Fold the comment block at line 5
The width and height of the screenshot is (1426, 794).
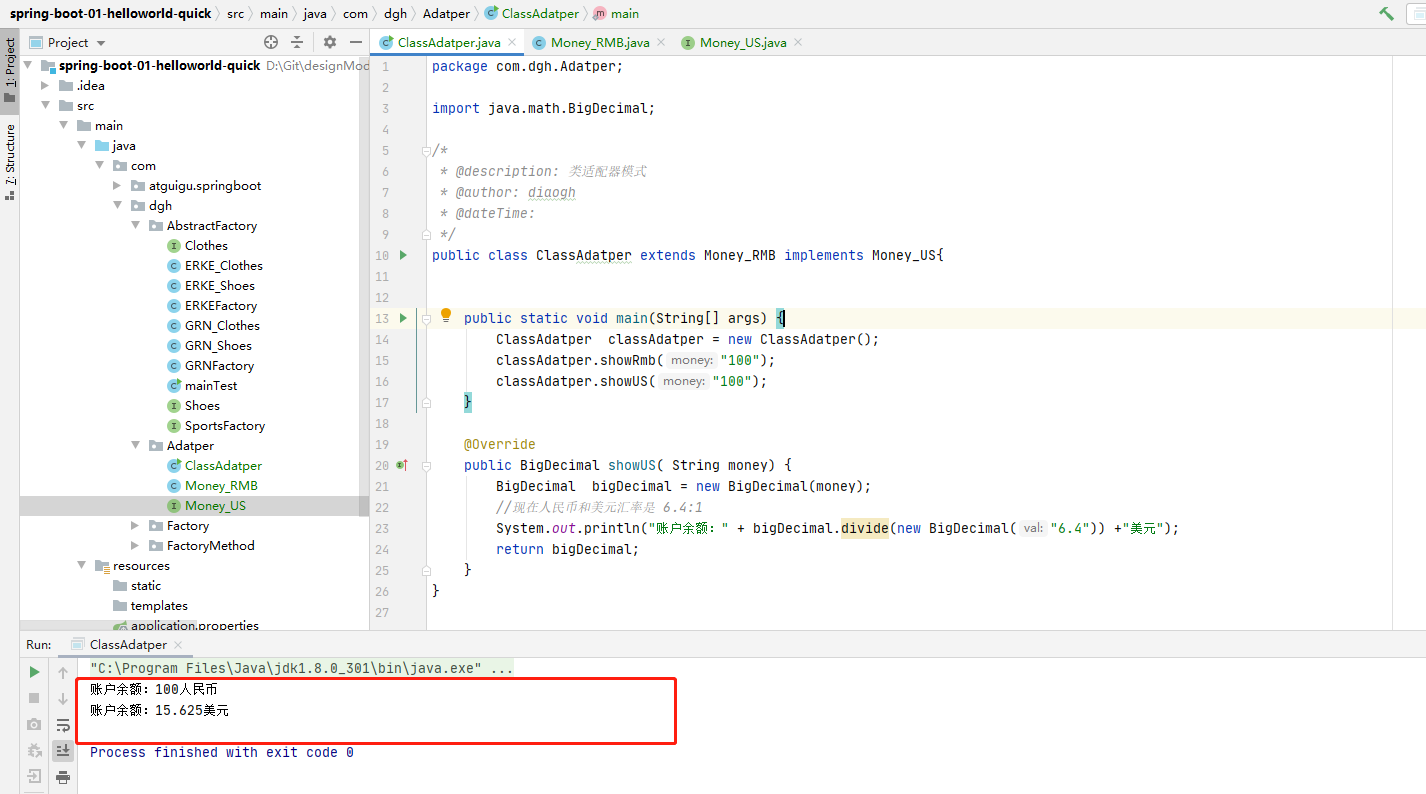(x=427, y=151)
